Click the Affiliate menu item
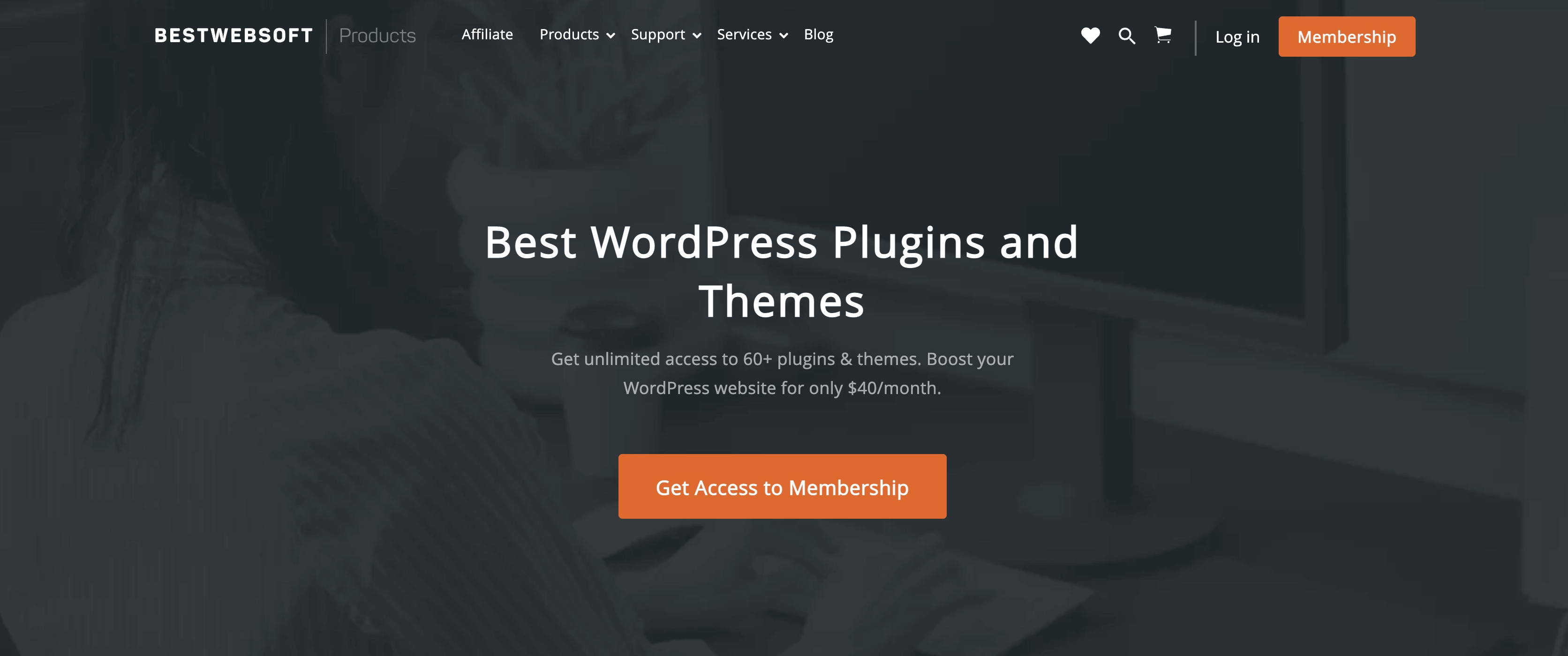 (x=488, y=34)
